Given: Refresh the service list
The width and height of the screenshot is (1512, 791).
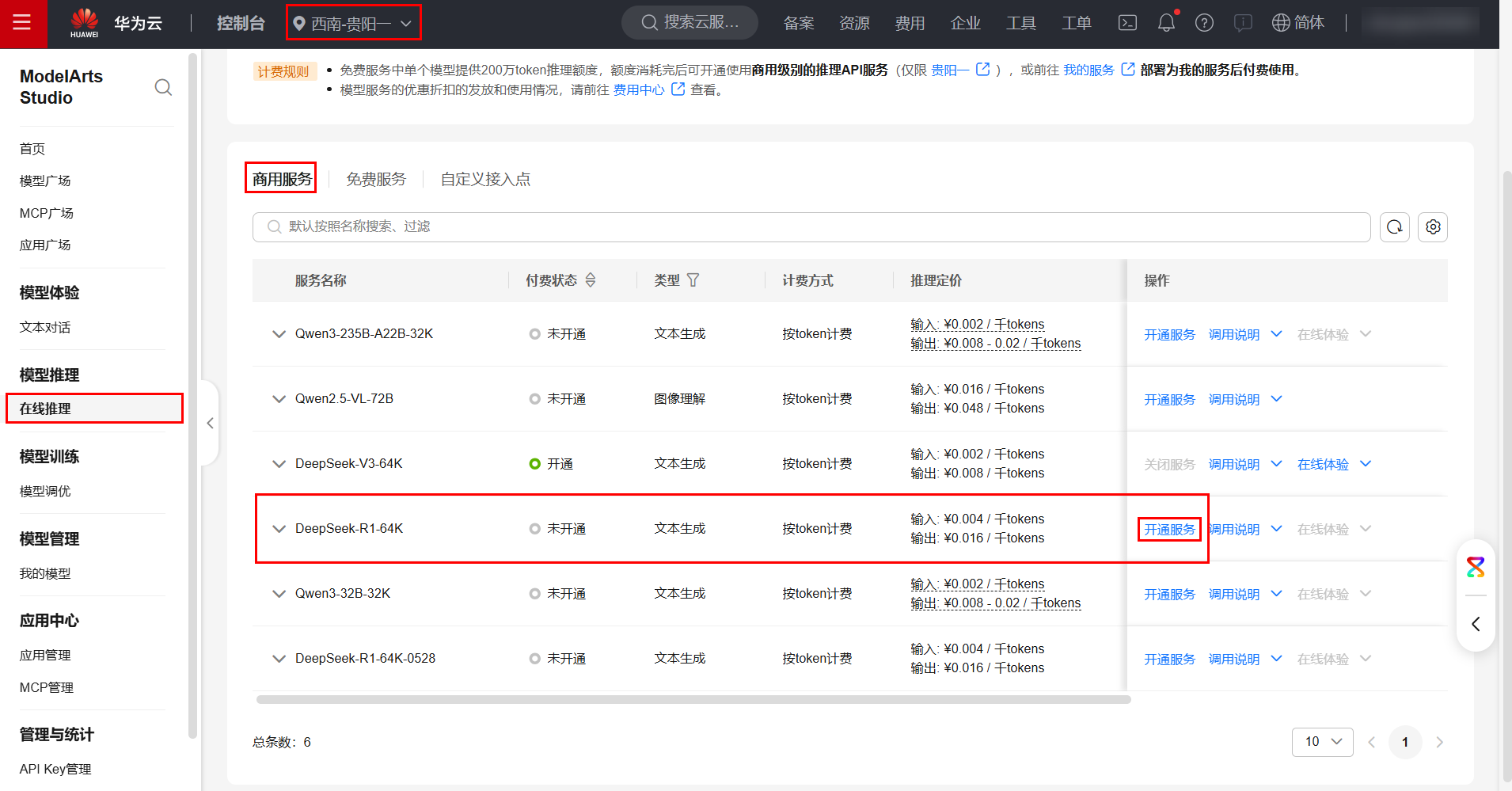Looking at the screenshot, I should [1395, 227].
